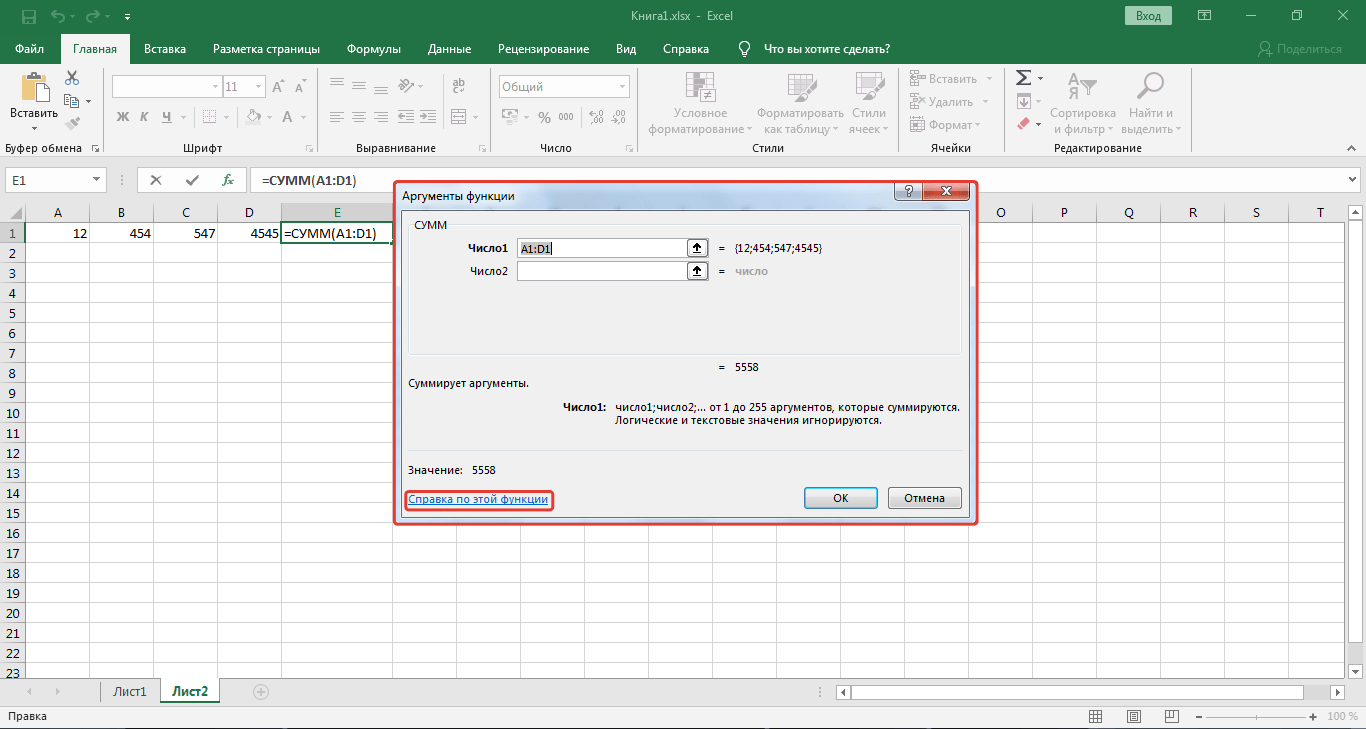Click the collapse dialog arrow beside Число1
Image resolution: width=1366 pixels, height=729 pixels.
click(697, 248)
